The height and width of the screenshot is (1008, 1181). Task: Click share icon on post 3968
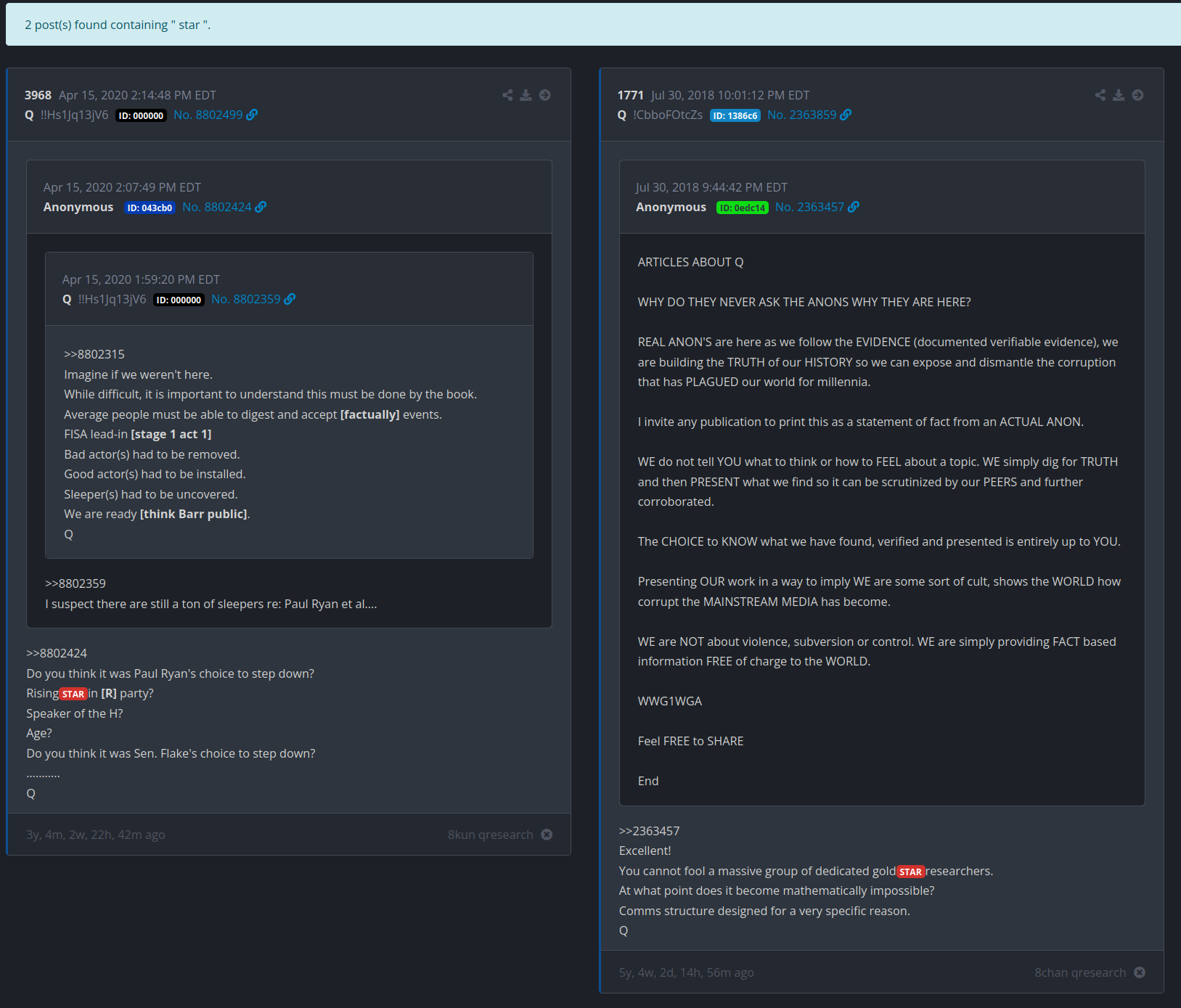point(507,95)
